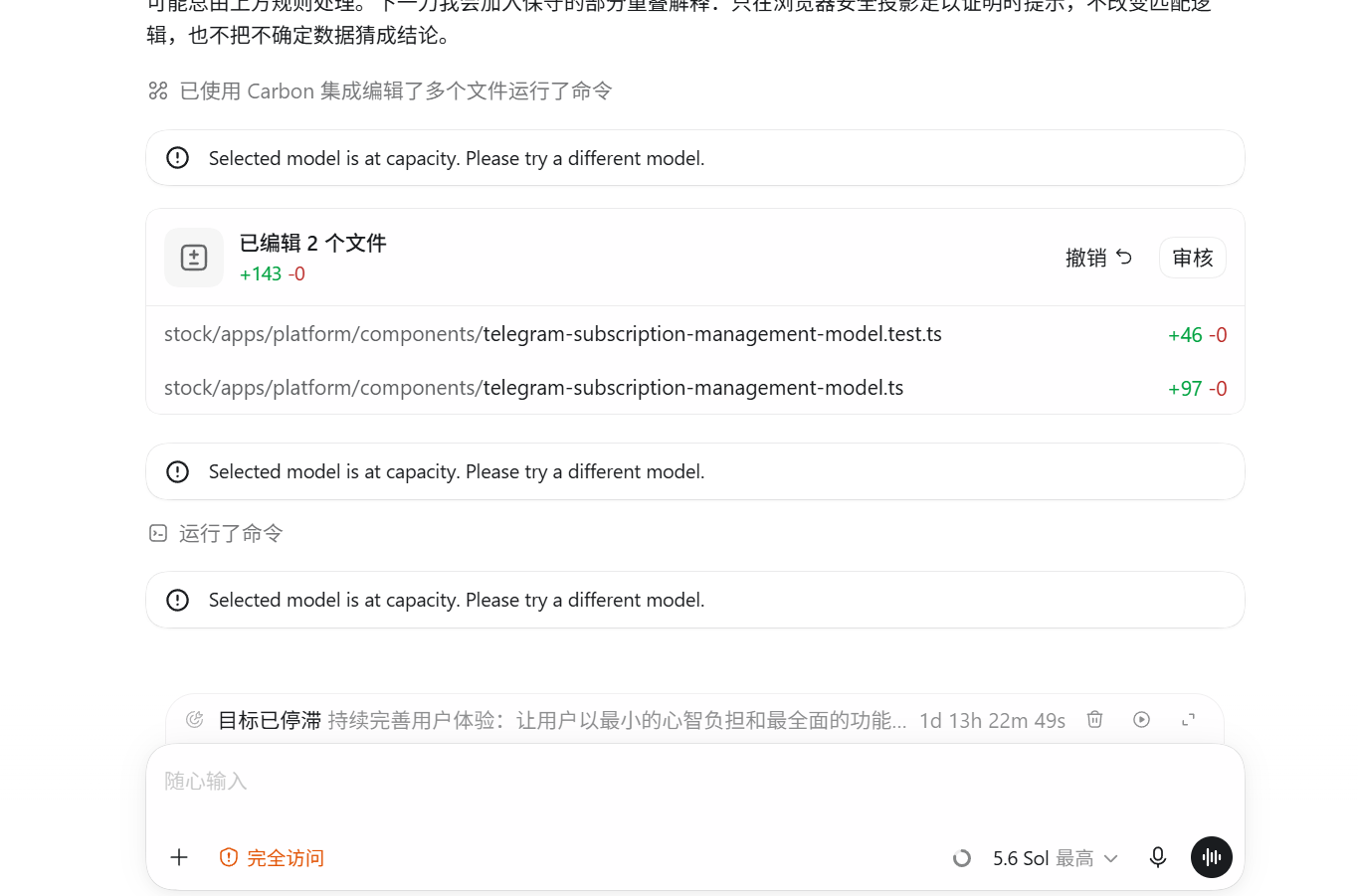Open telegram-subscription-management-model.test.ts file row

tap(695, 334)
